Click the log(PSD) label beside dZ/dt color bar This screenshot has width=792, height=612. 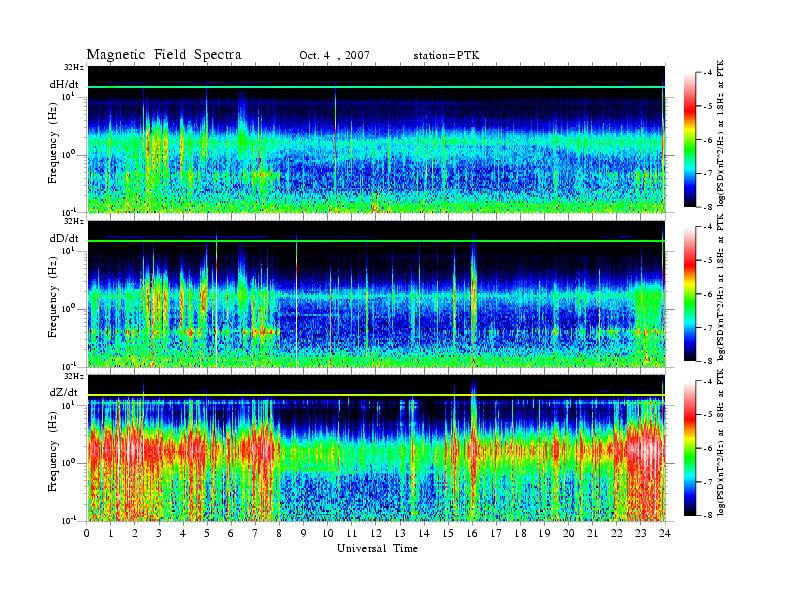tap(721, 442)
